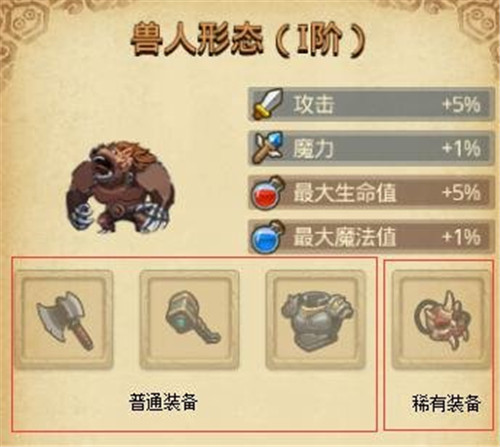The image size is (500, 447).
Task: Click the sword icon beside 攻击
Action: pyautogui.click(x=269, y=104)
